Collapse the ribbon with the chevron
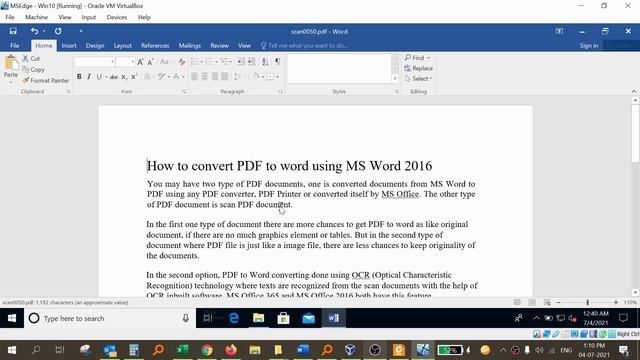 633,91
